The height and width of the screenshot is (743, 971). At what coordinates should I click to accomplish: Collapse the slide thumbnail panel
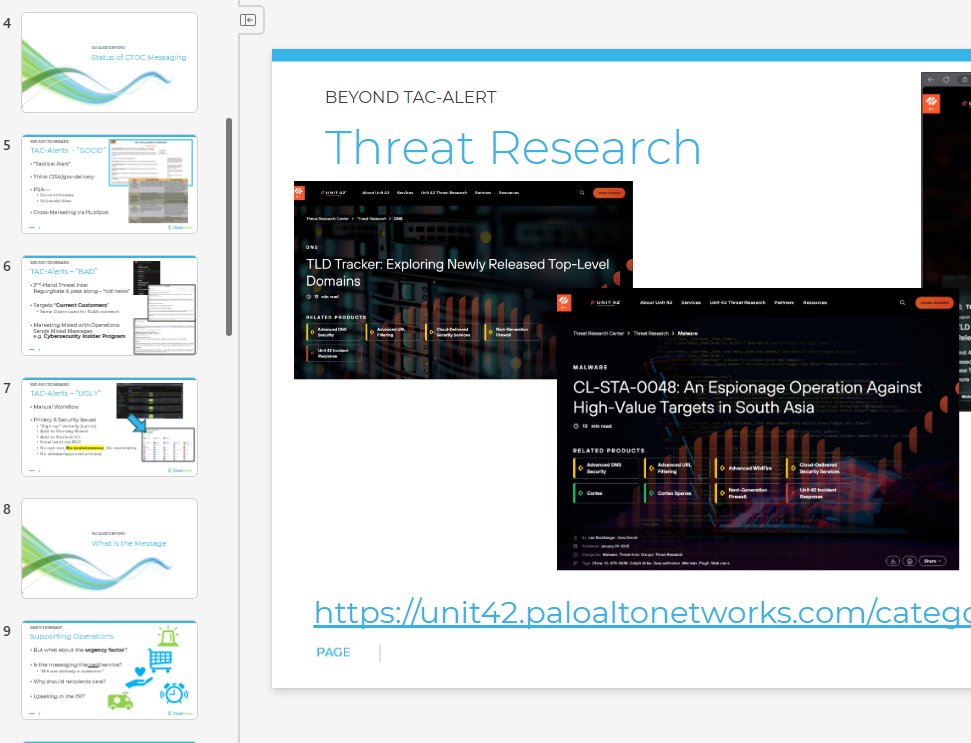[248, 19]
